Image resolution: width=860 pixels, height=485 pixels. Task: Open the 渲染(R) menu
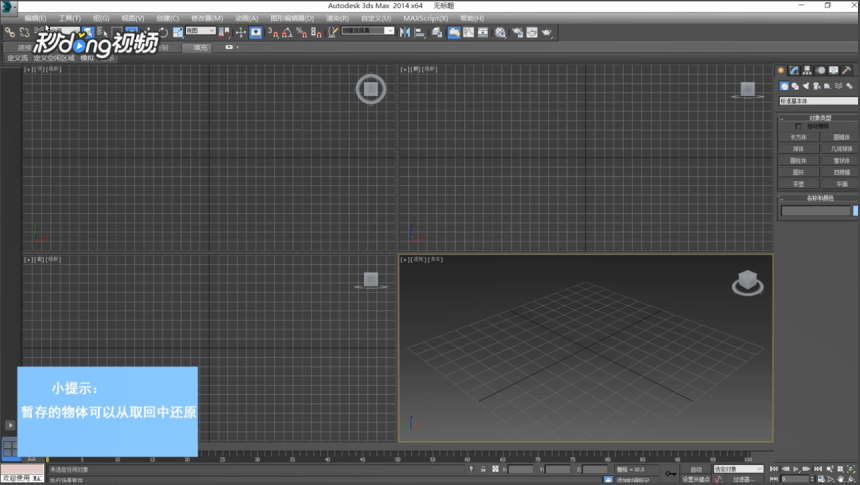337,18
